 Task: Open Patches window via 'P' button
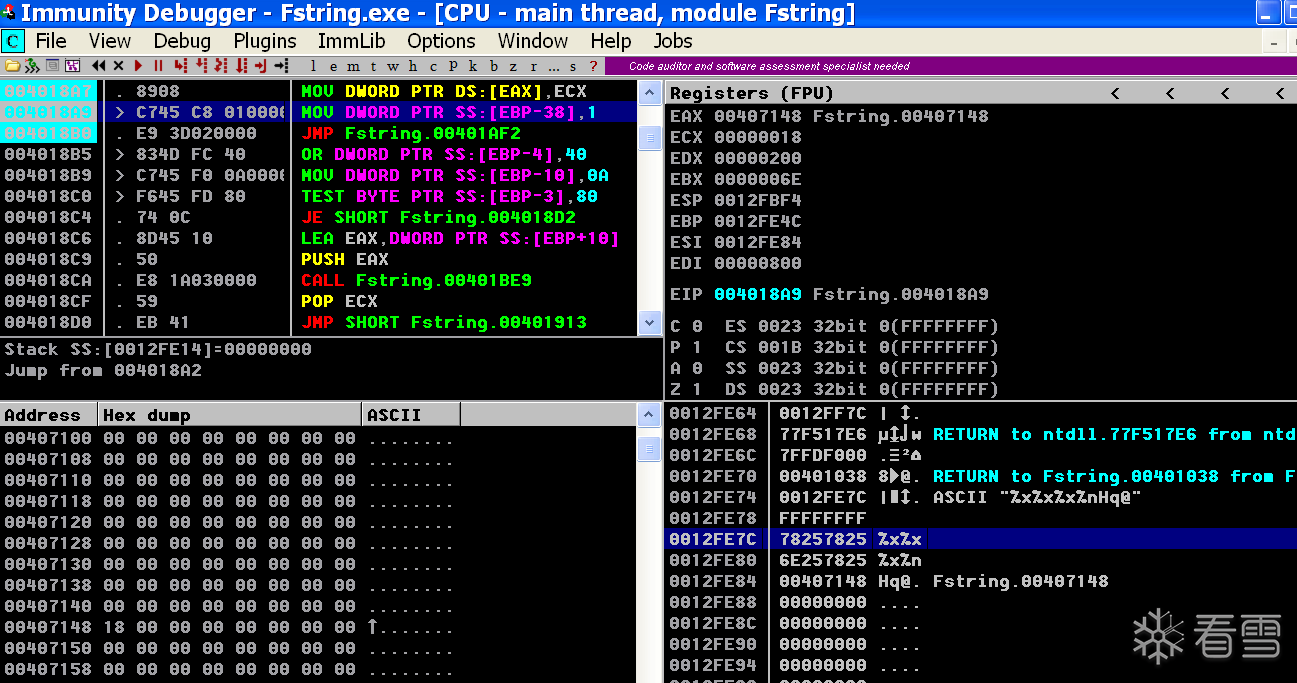[453, 66]
